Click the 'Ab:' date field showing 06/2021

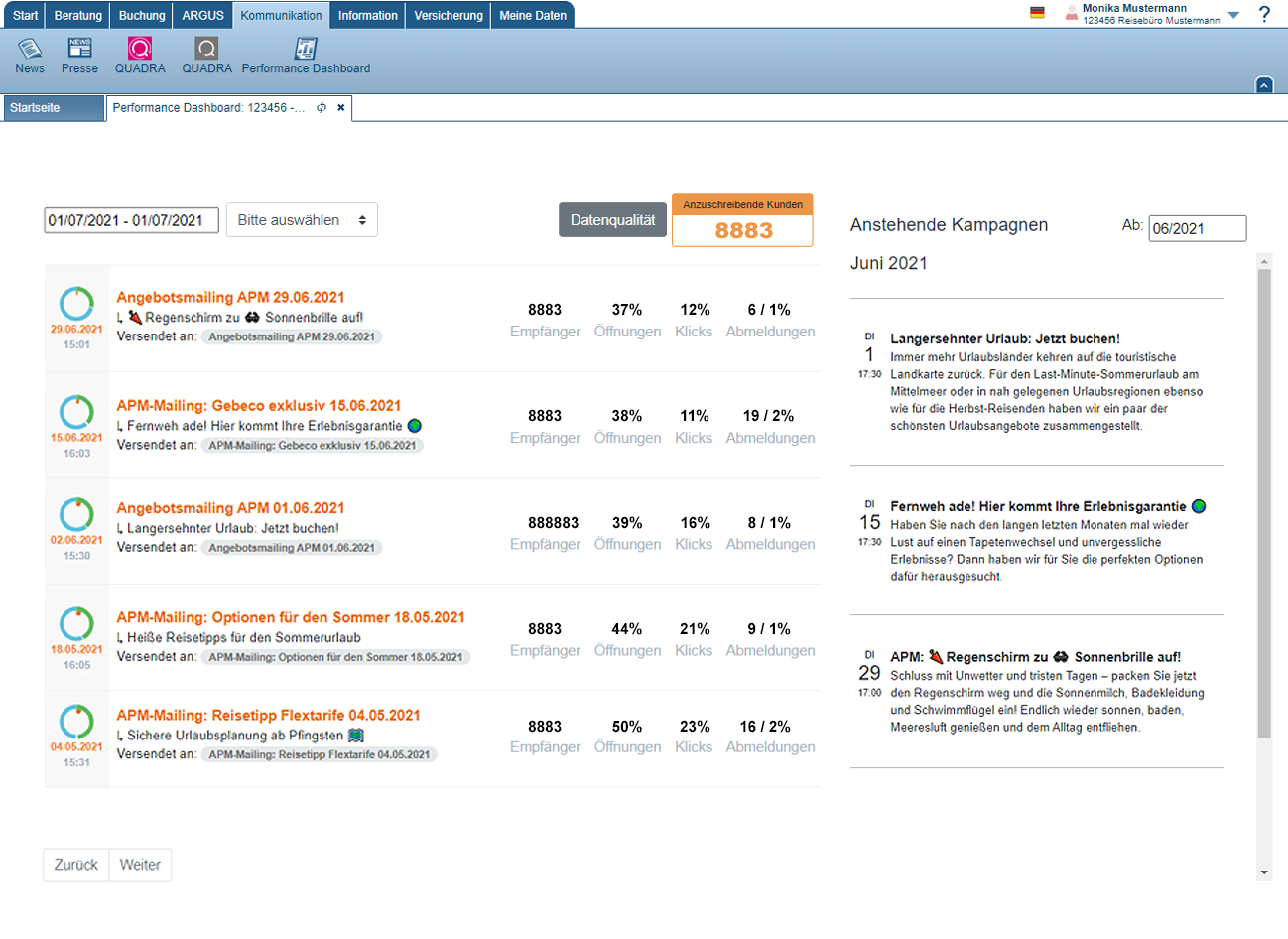point(1197,228)
